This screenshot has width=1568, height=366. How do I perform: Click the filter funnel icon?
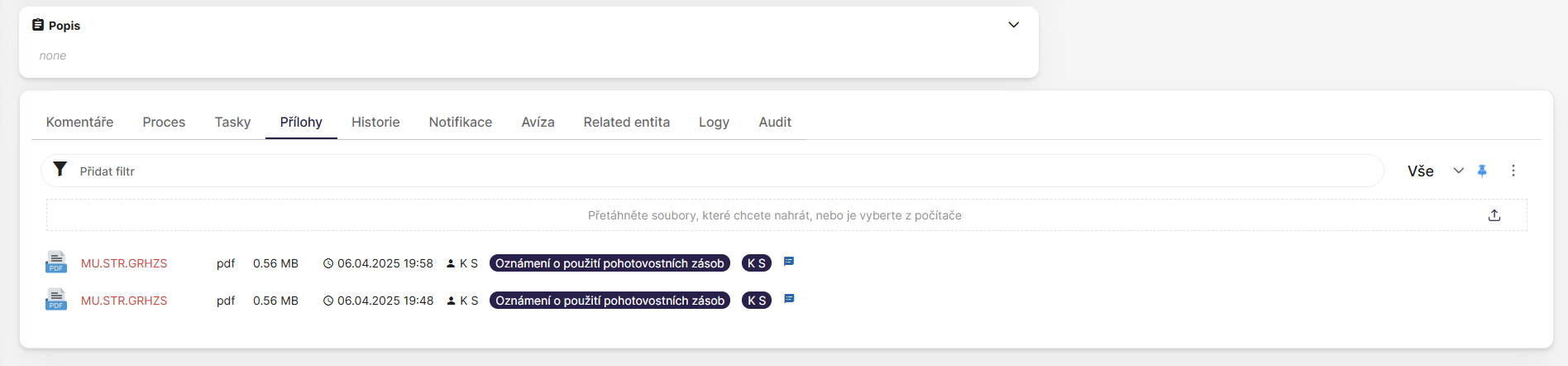(60, 169)
